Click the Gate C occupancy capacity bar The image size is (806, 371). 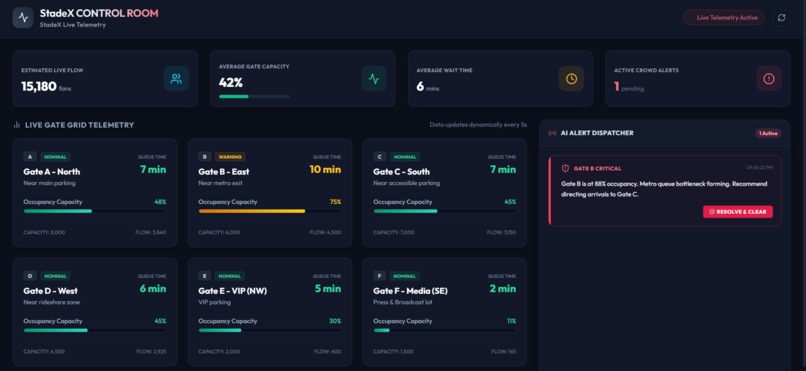445,211
